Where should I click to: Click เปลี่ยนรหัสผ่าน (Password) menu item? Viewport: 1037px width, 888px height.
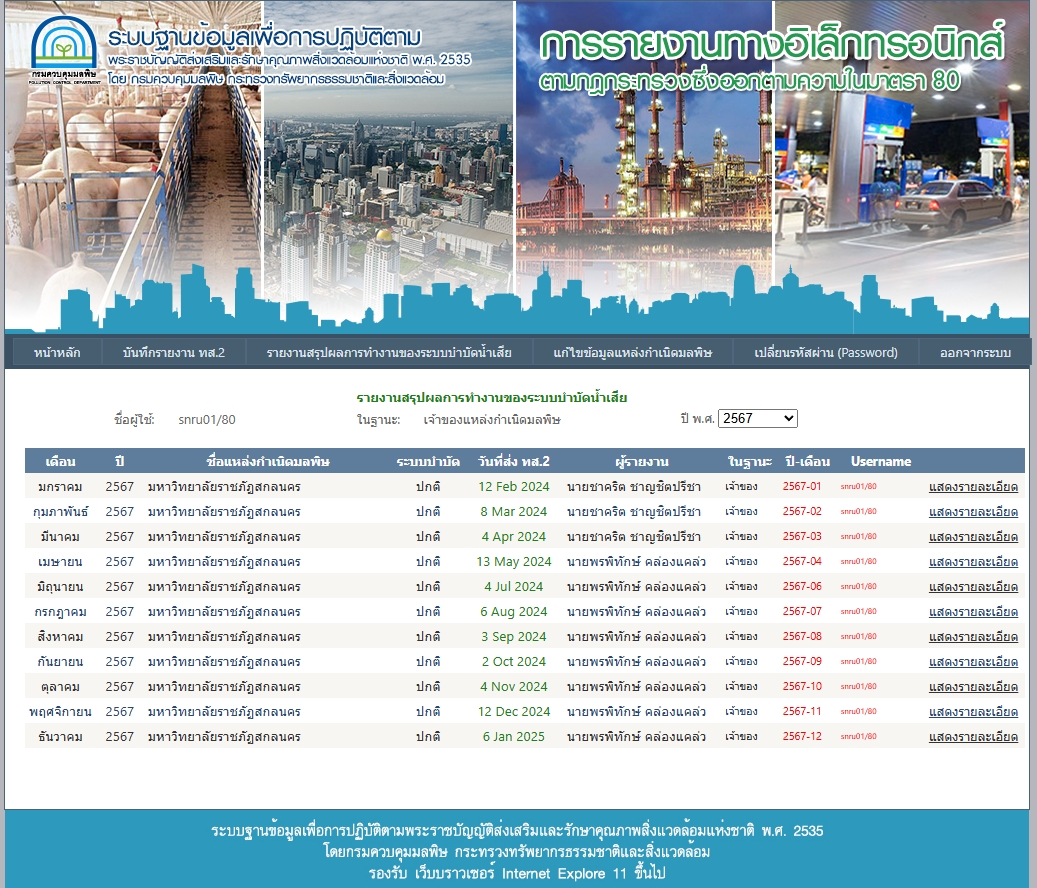tap(825, 353)
